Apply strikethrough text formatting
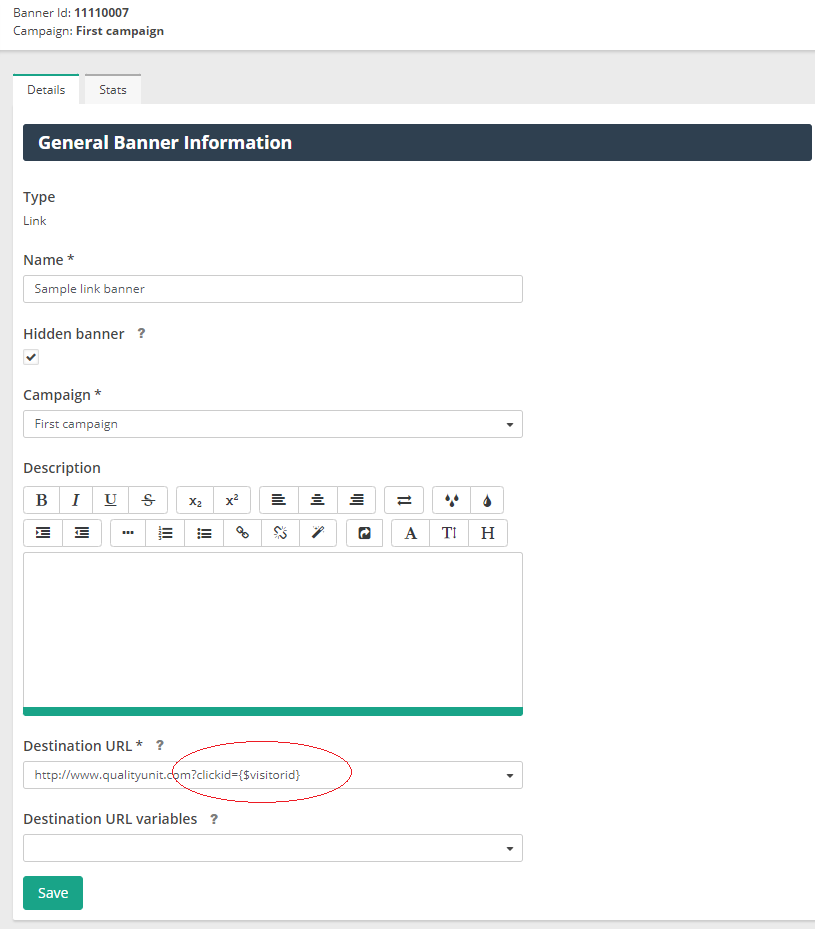This screenshot has width=815, height=929. [x=148, y=500]
